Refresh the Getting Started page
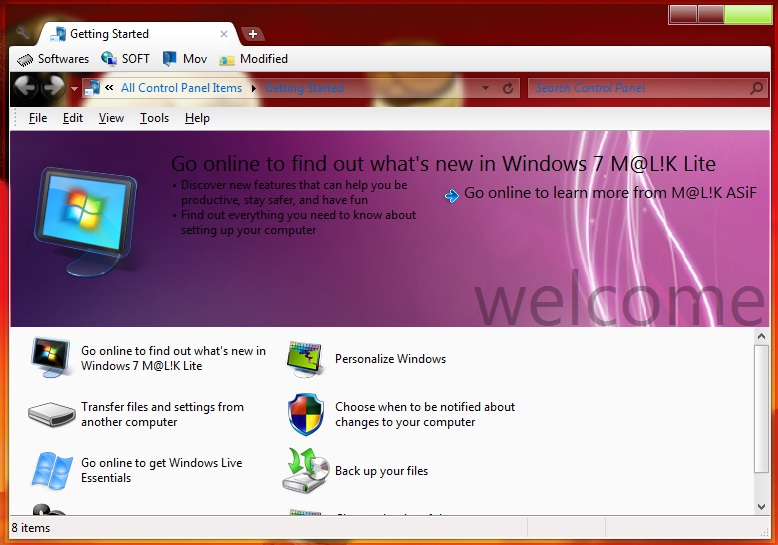Image resolution: width=778 pixels, height=545 pixels. pyautogui.click(x=508, y=88)
